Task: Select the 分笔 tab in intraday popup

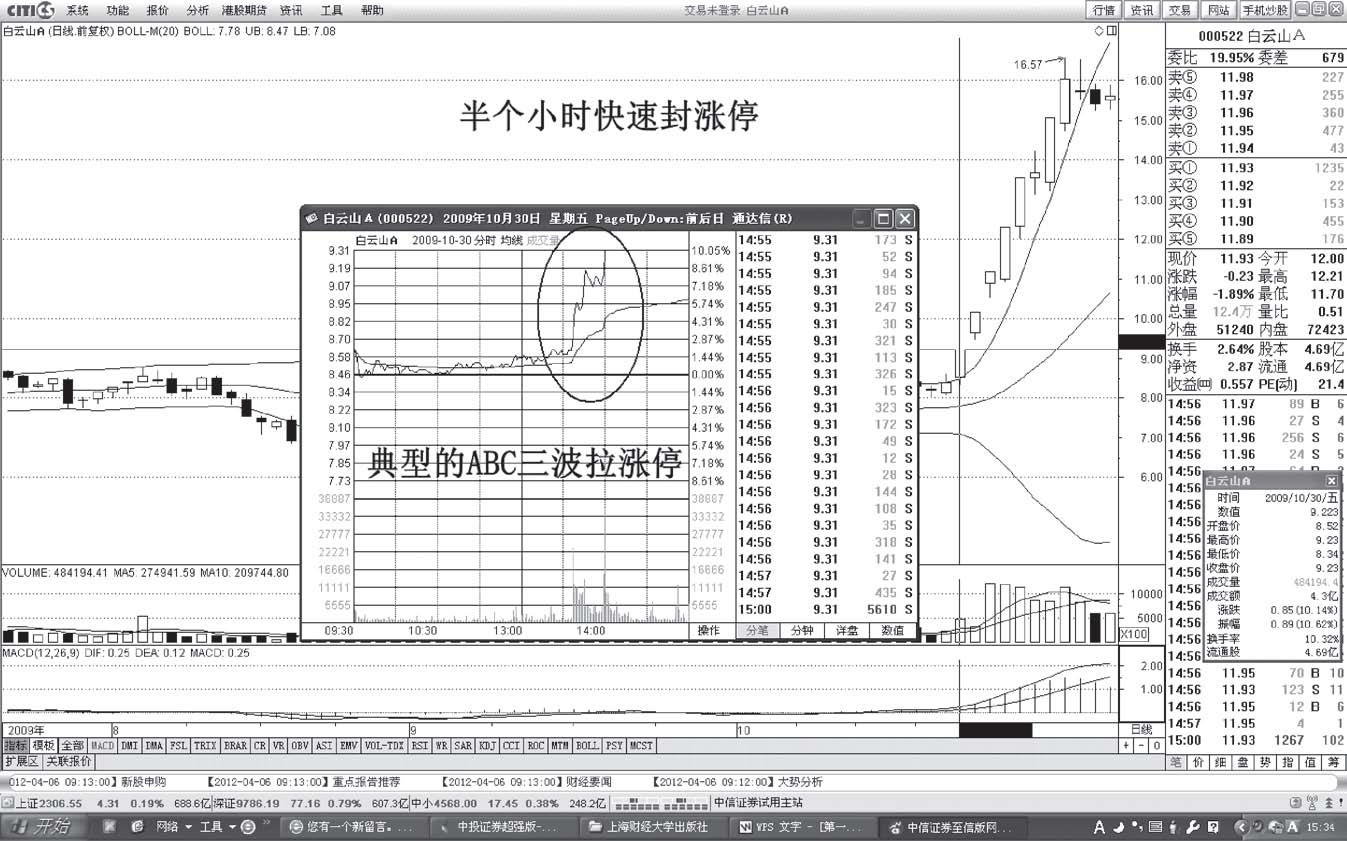Action: pyautogui.click(x=756, y=630)
